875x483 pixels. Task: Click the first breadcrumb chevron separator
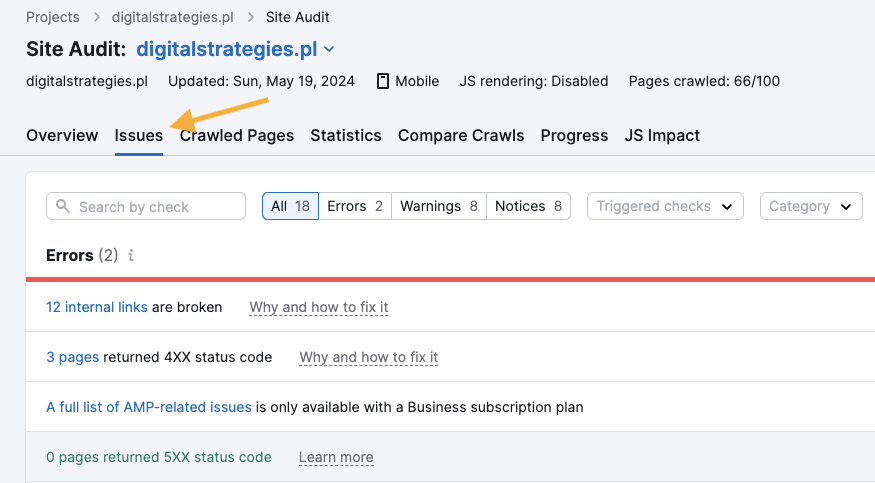click(x=96, y=17)
